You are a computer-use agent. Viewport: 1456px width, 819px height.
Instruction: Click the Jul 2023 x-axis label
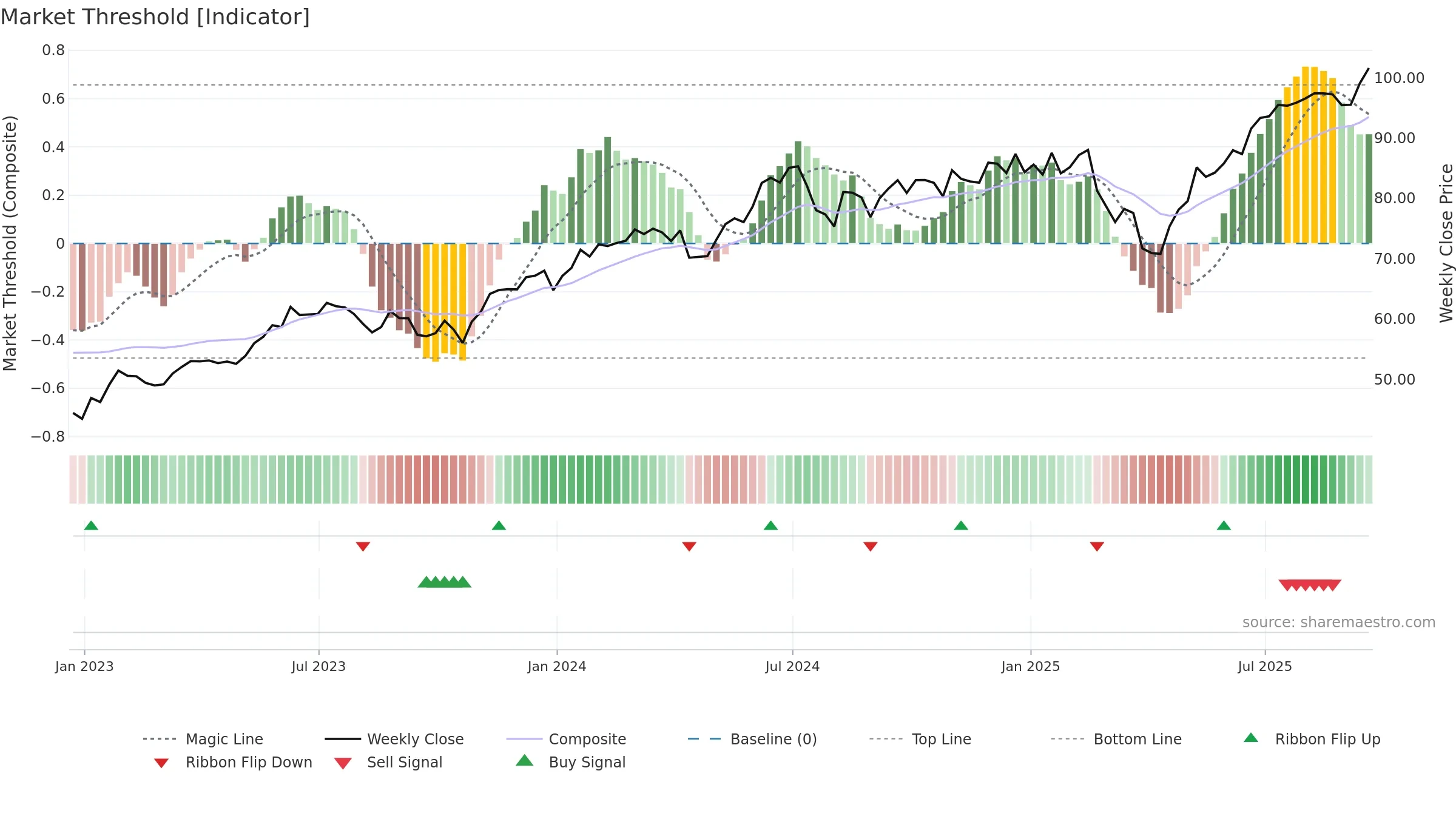coord(318,666)
